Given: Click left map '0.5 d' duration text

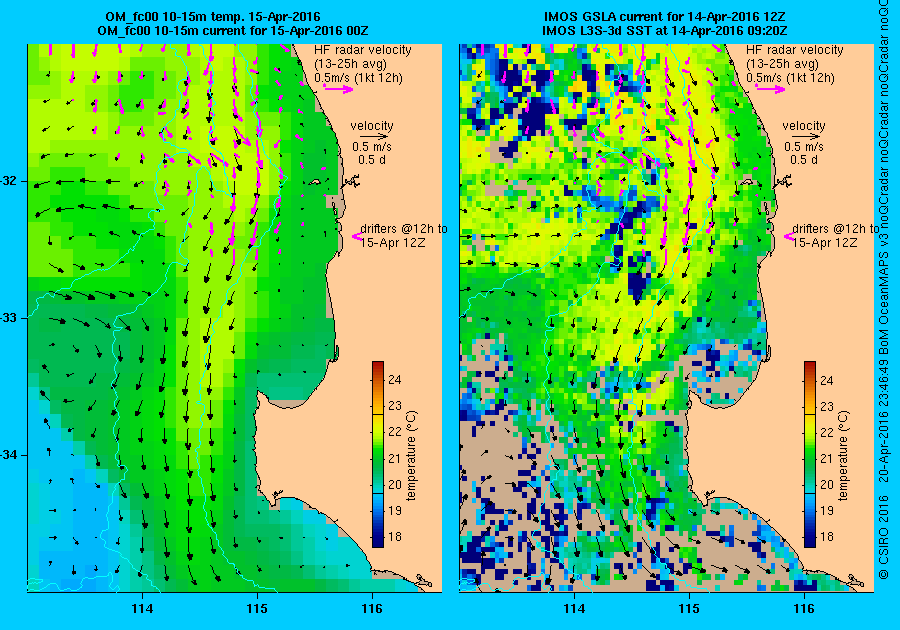Looking at the screenshot, I should (372, 160).
